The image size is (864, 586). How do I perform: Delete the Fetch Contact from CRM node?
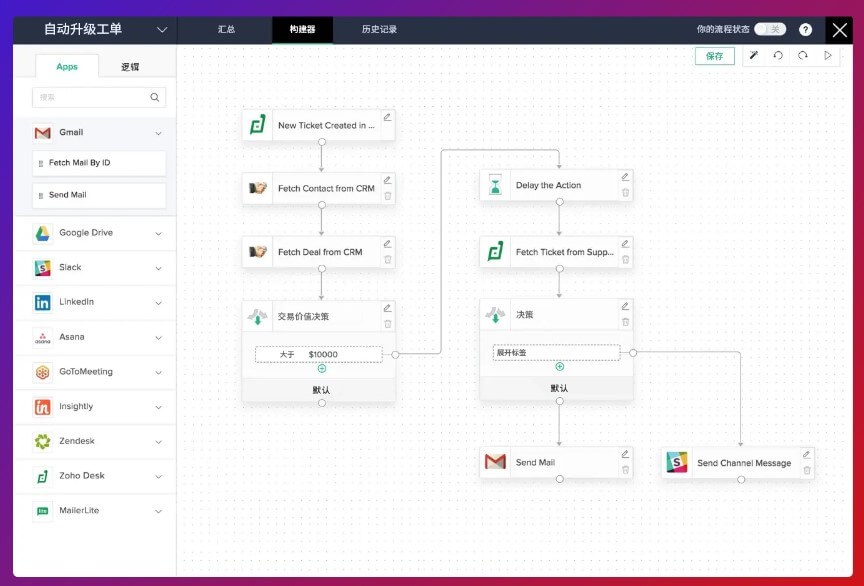tap(387, 196)
